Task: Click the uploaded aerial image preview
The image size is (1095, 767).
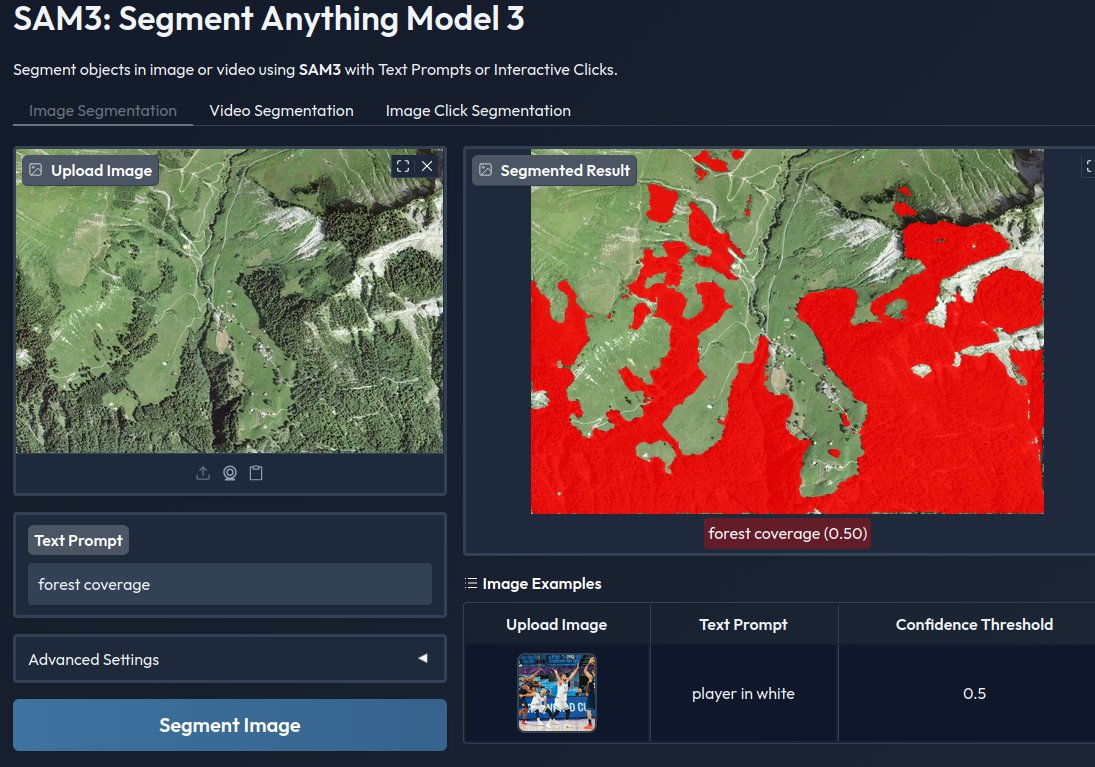Action: point(230,301)
